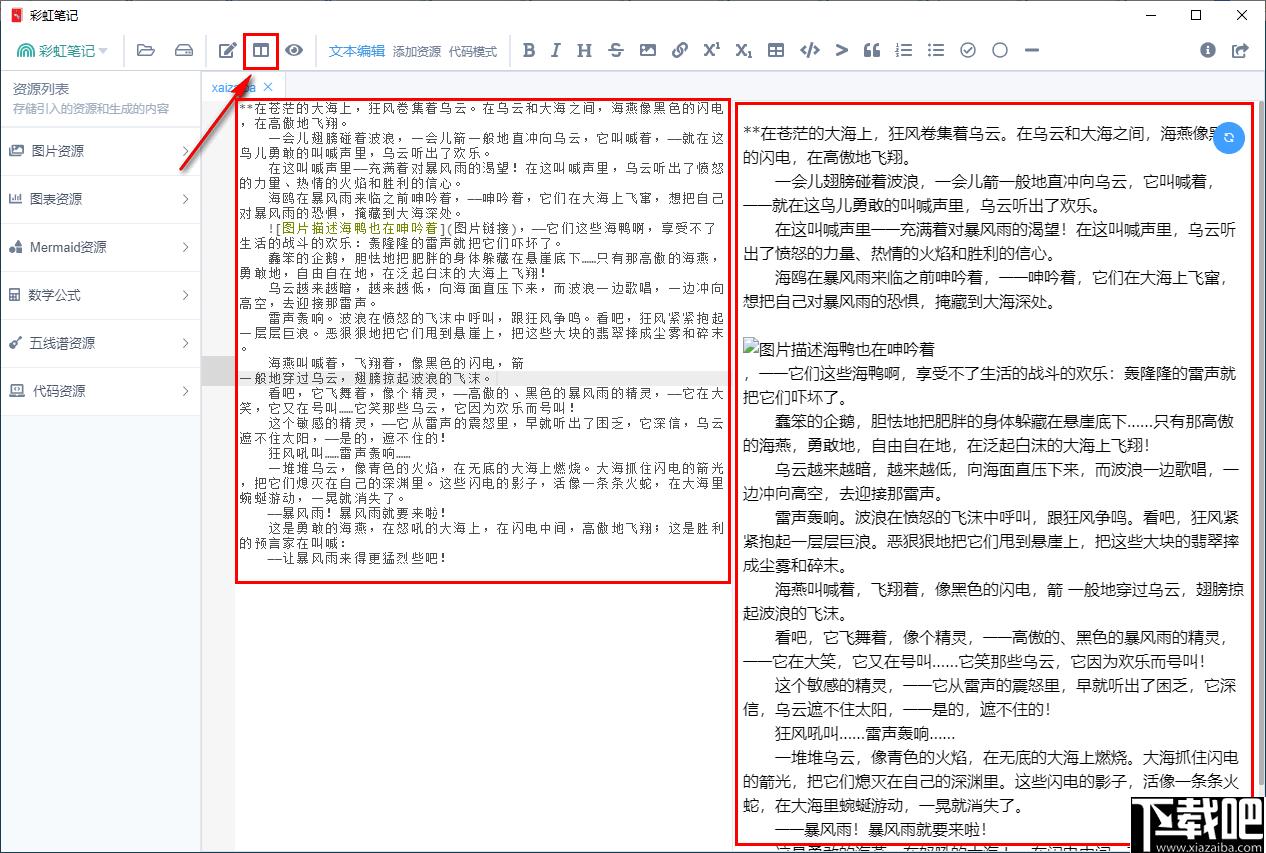Toggle strikethrough formatting

pyautogui.click(x=615, y=50)
